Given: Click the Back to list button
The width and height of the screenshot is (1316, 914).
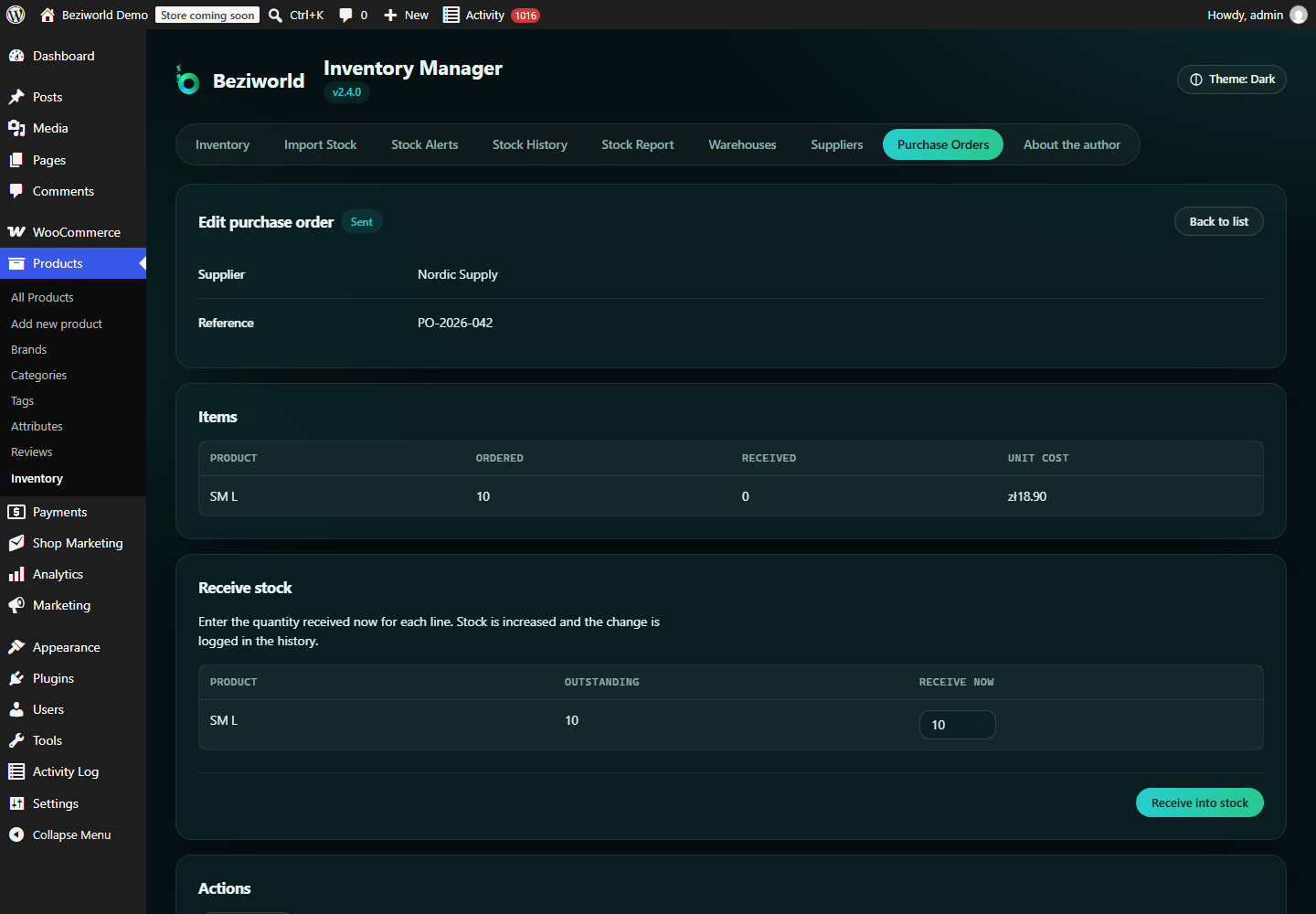Looking at the screenshot, I should (1219, 221).
